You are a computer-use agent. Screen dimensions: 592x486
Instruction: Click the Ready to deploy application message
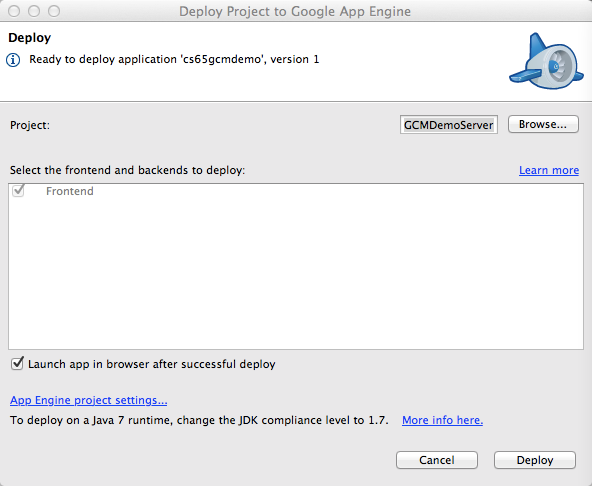click(x=174, y=59)
